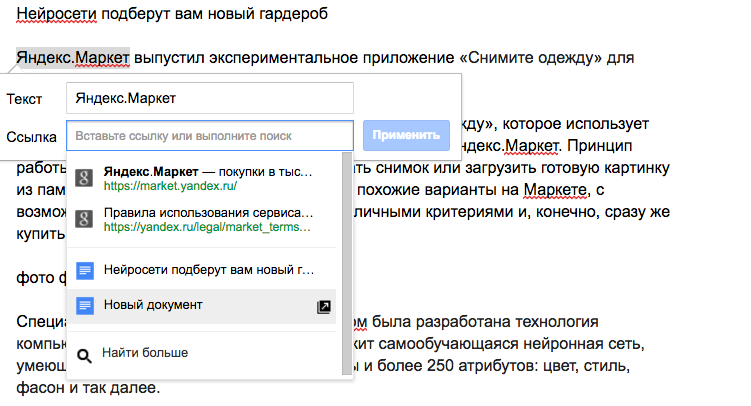The width and height of the screenshot is (751, 406).
Task: Click the Google icon beside Правила использования result
Action: tap(85, 220)
